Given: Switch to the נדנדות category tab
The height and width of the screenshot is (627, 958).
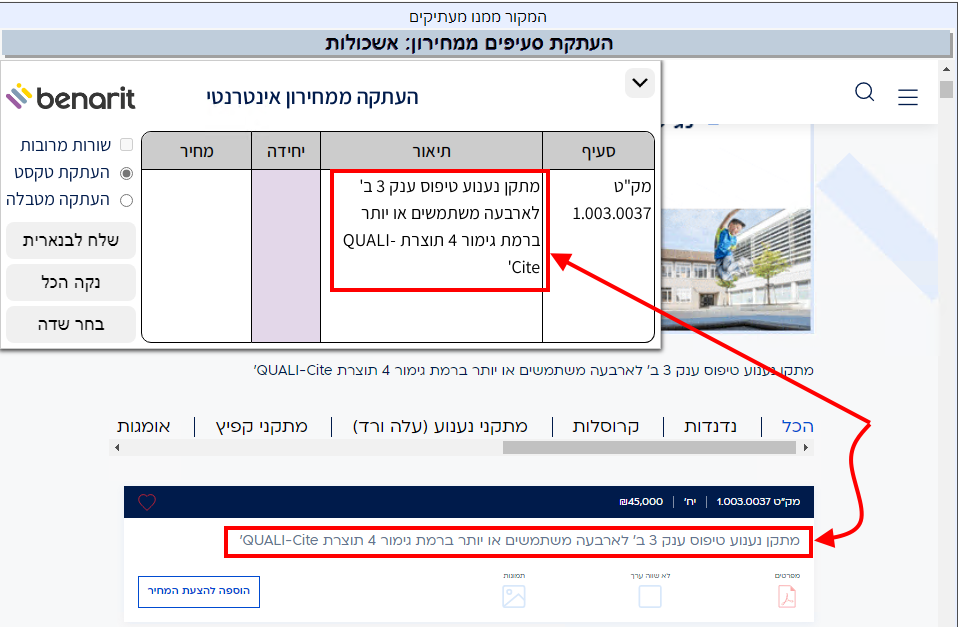Looking at the screenshot, I should [x=710, y=426].
